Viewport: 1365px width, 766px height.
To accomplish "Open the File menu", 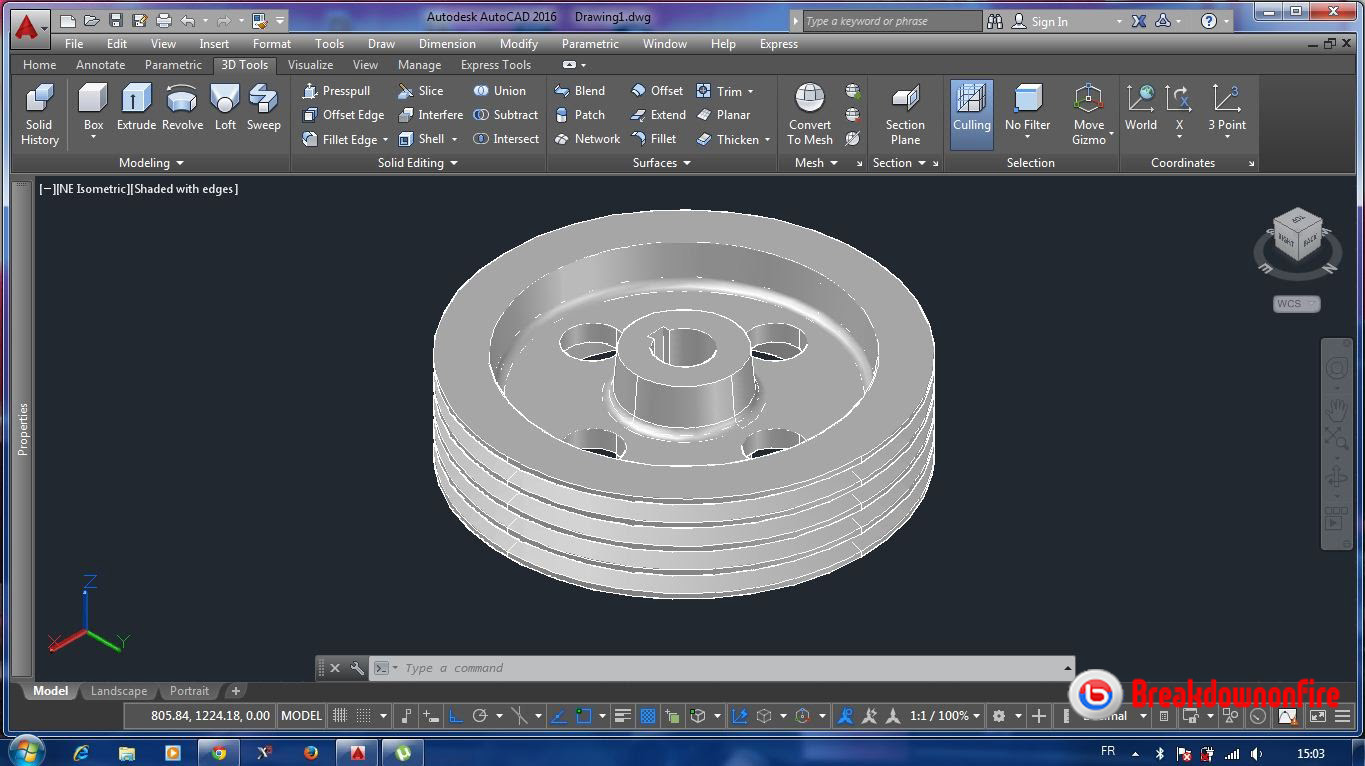I will click(x=74, y=44).
